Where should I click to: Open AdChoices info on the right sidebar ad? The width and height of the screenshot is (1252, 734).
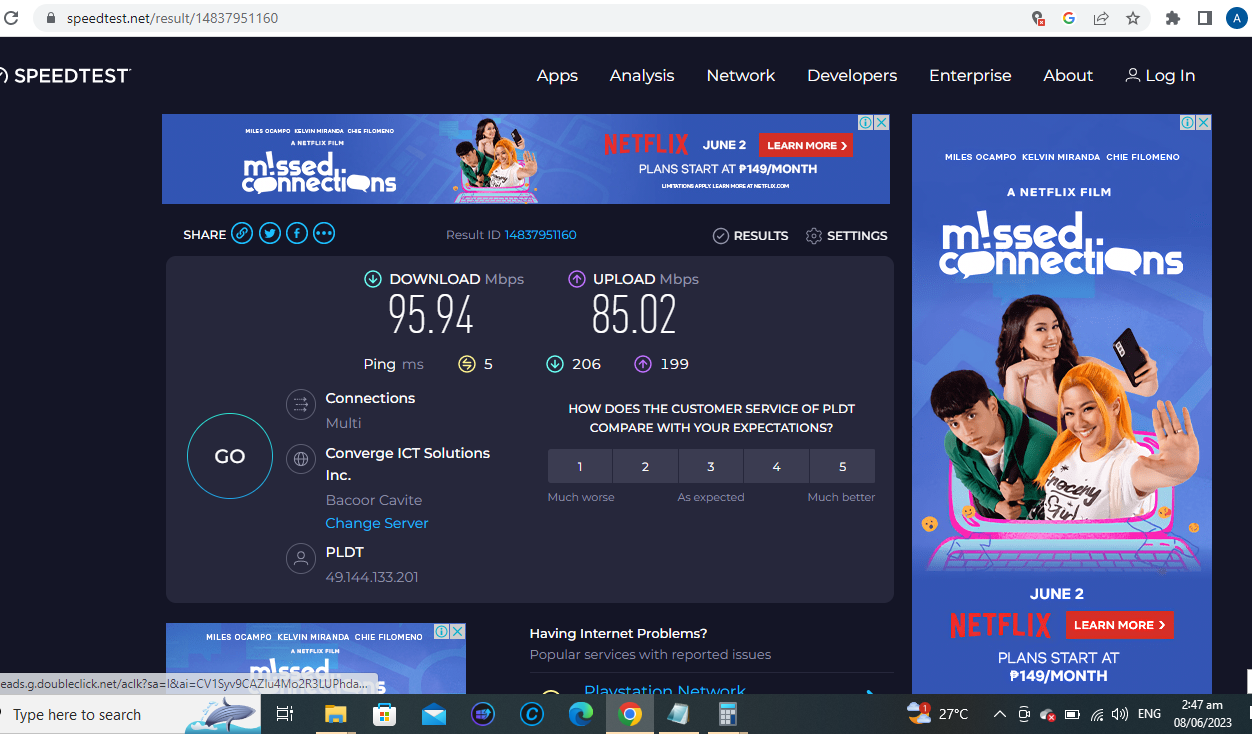click(1188, 122)
